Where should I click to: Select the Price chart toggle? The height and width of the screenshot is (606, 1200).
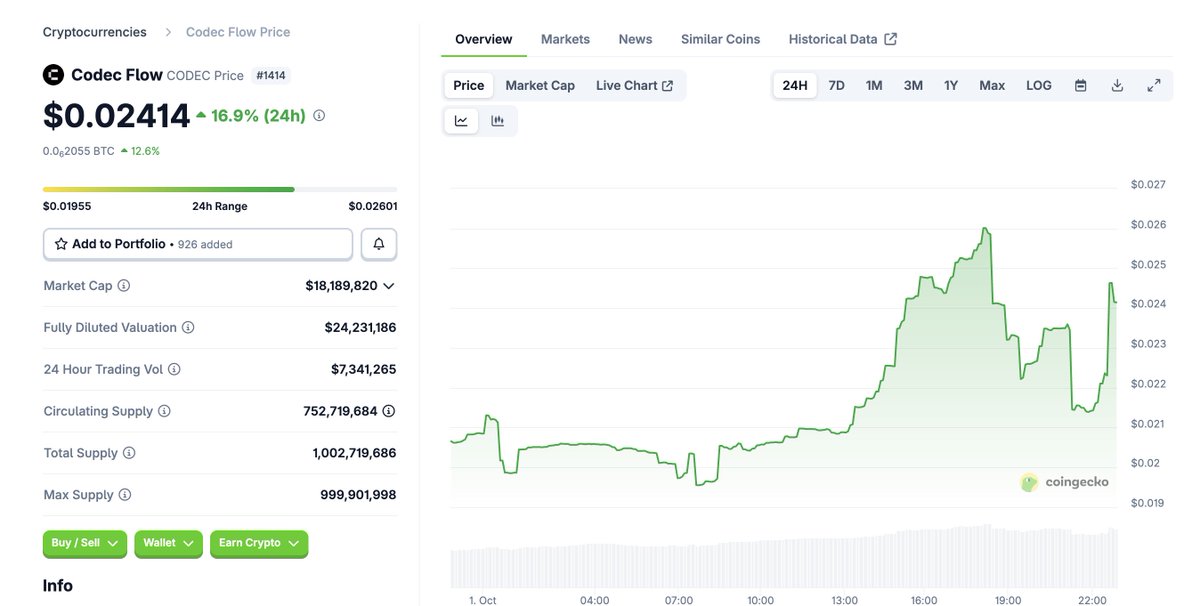click(x=469, y=86)
